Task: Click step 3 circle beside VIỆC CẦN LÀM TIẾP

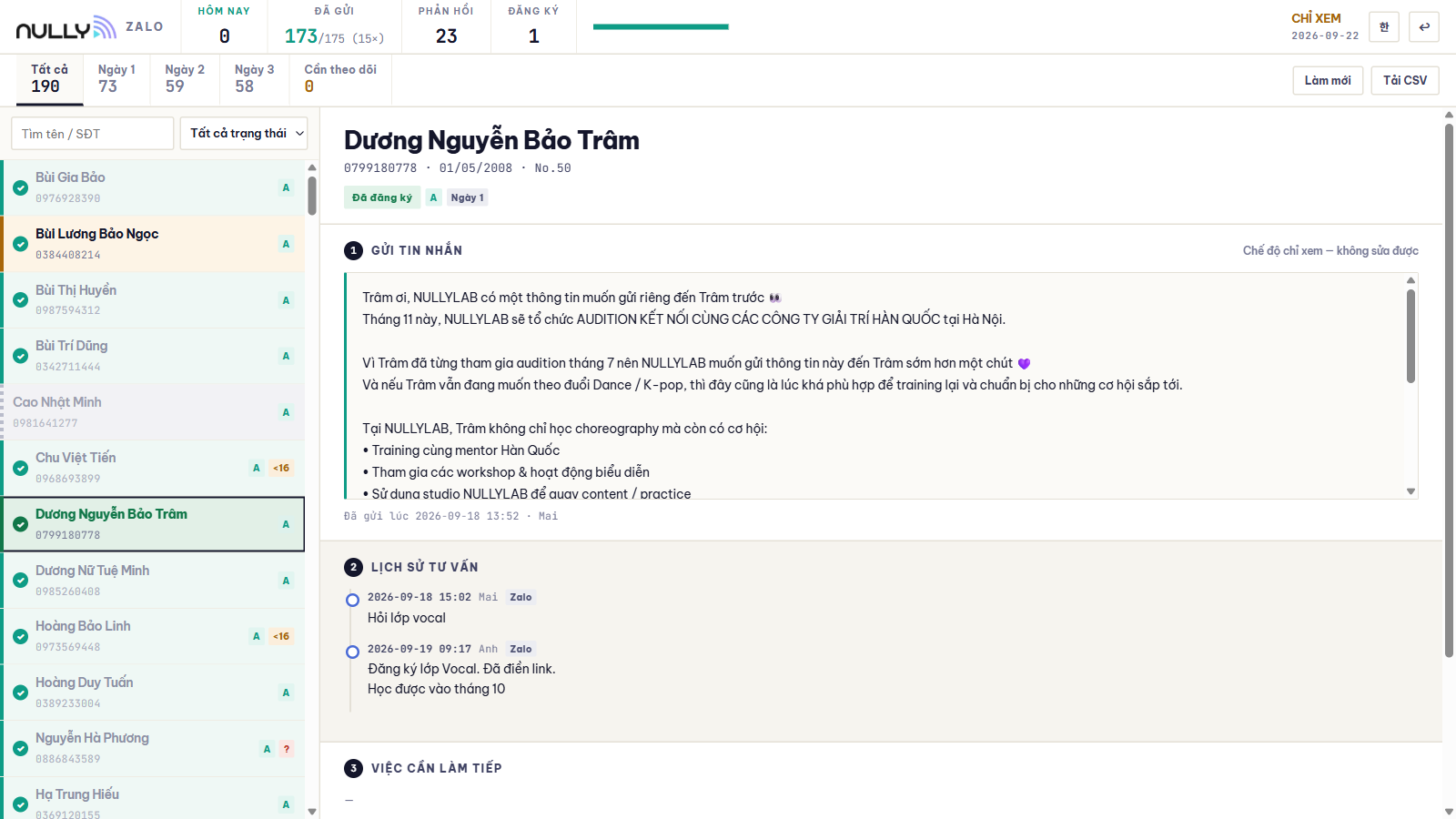Action: (353, 768)
